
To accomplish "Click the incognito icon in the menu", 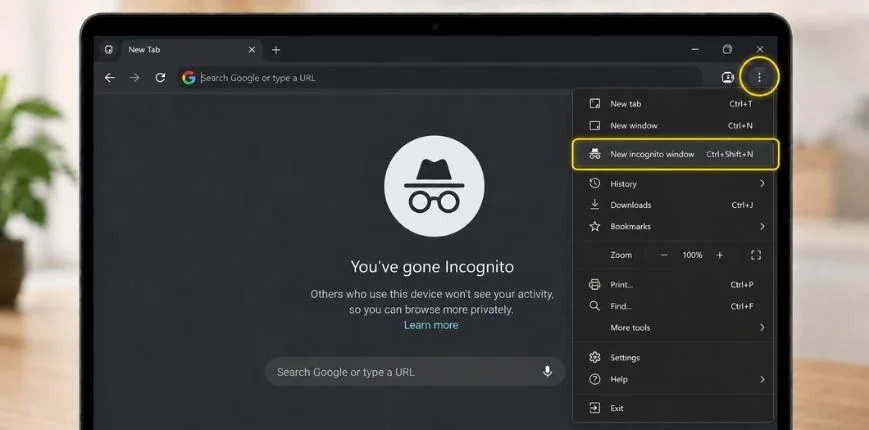I will (595, 154).
